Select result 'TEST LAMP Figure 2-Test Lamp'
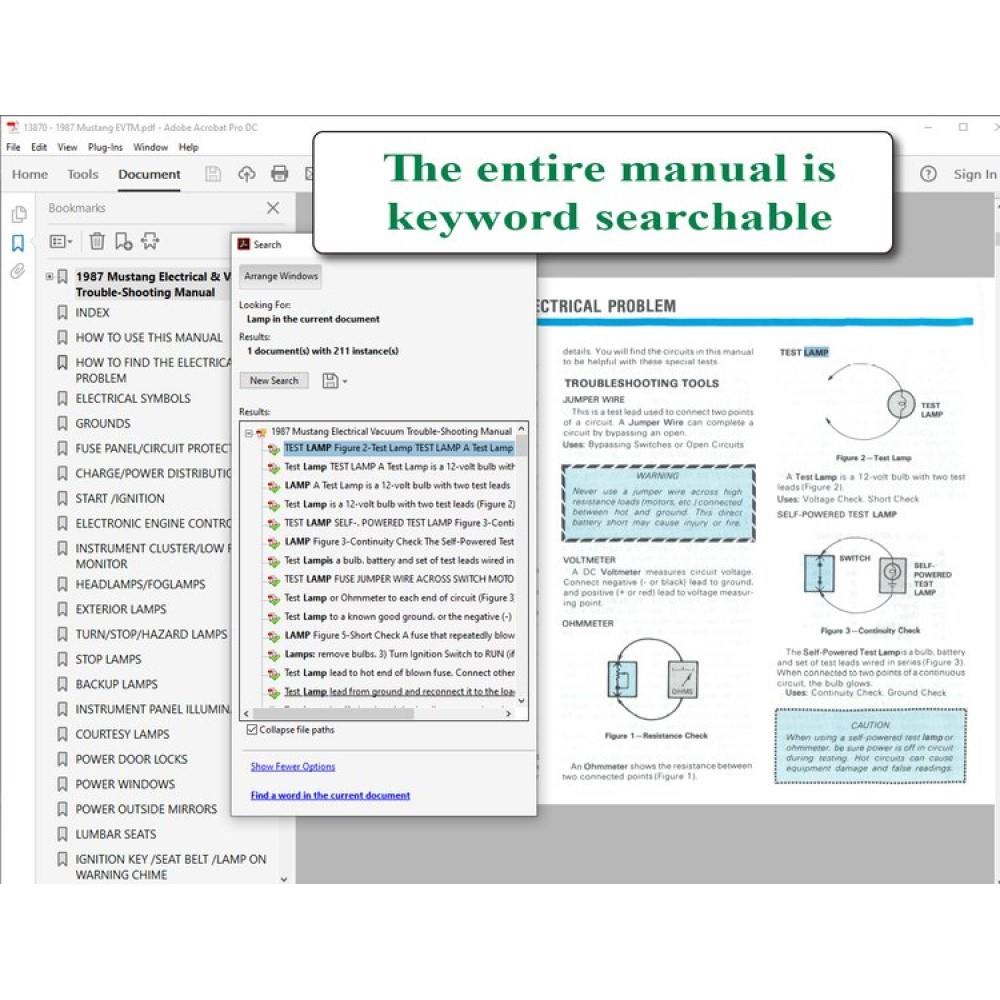Image resolution: width=1000 pixels, height=1000 pixels. click(399, 448)
